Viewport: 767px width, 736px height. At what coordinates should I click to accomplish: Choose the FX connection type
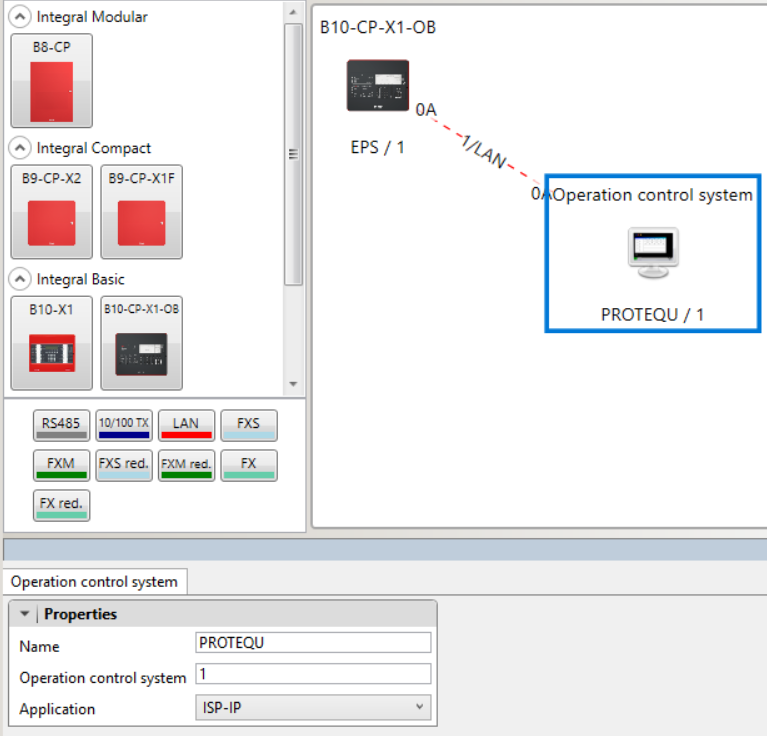(249, 466)
